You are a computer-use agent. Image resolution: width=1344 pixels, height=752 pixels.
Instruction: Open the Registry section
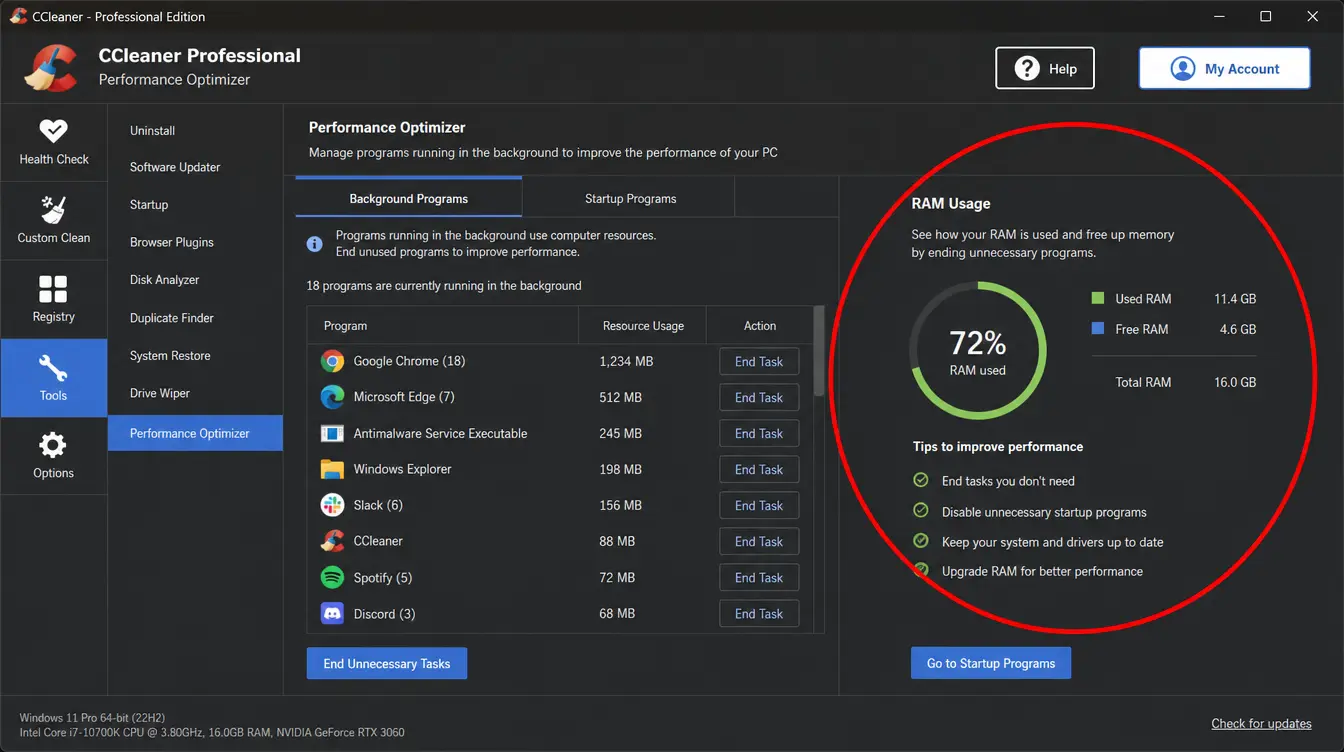pyautogui.click(x=54, y=300)
